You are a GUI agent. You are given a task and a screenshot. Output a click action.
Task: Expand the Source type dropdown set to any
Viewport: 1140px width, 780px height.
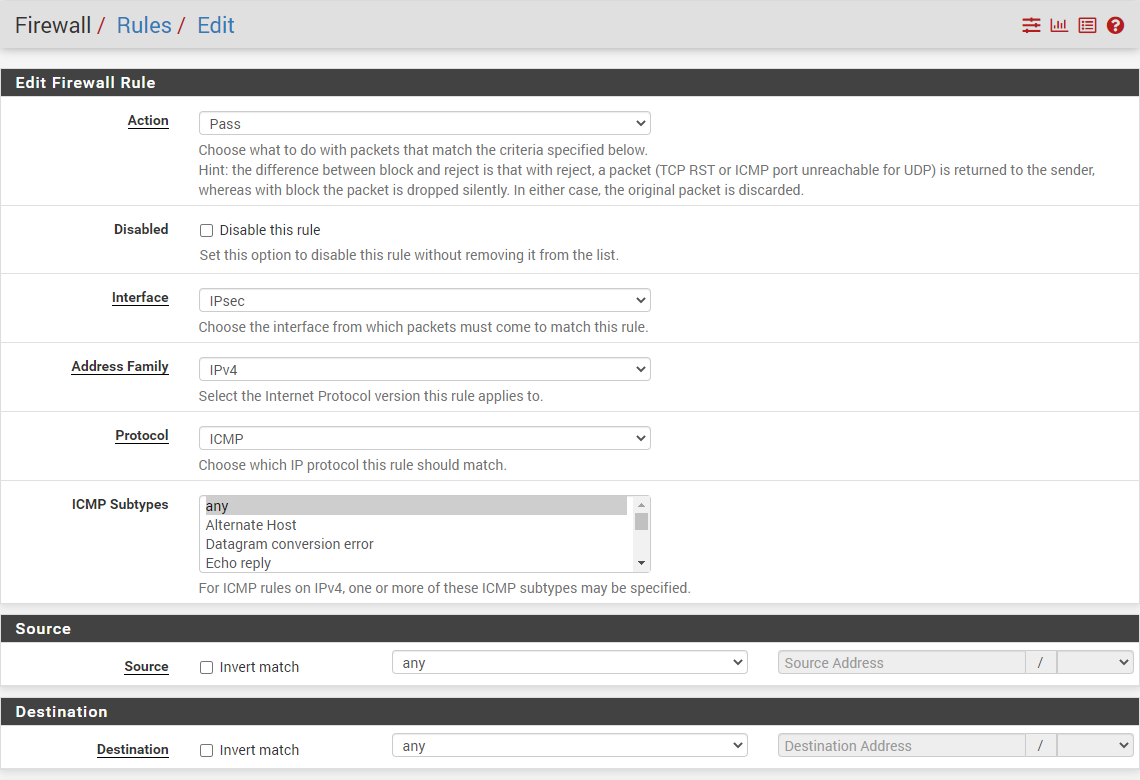click(569, 663)
